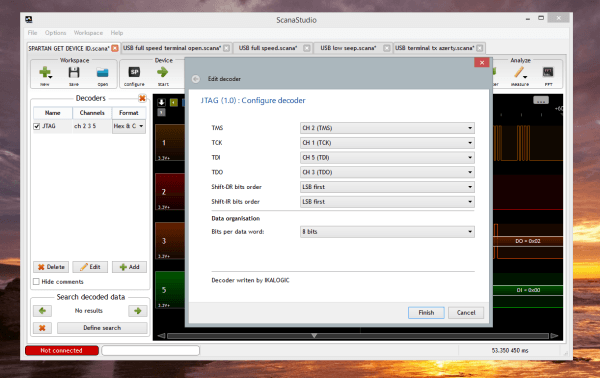Click the Delete decoder button

tap(51, 267)
